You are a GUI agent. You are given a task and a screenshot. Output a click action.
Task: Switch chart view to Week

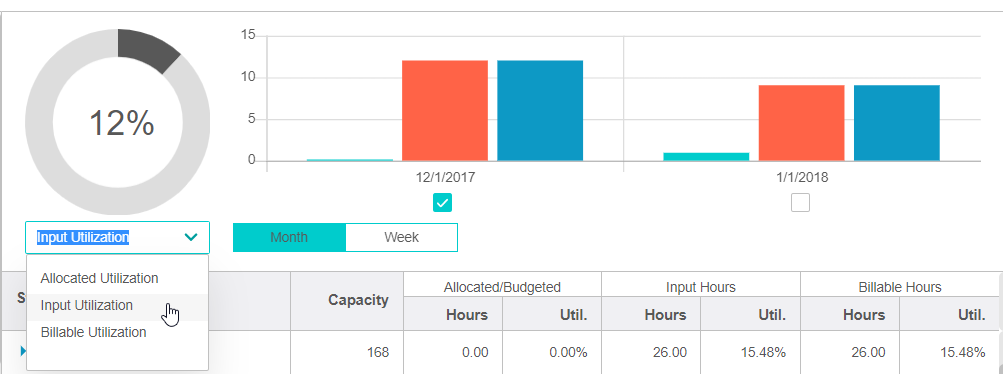click(x=402, y=237)
